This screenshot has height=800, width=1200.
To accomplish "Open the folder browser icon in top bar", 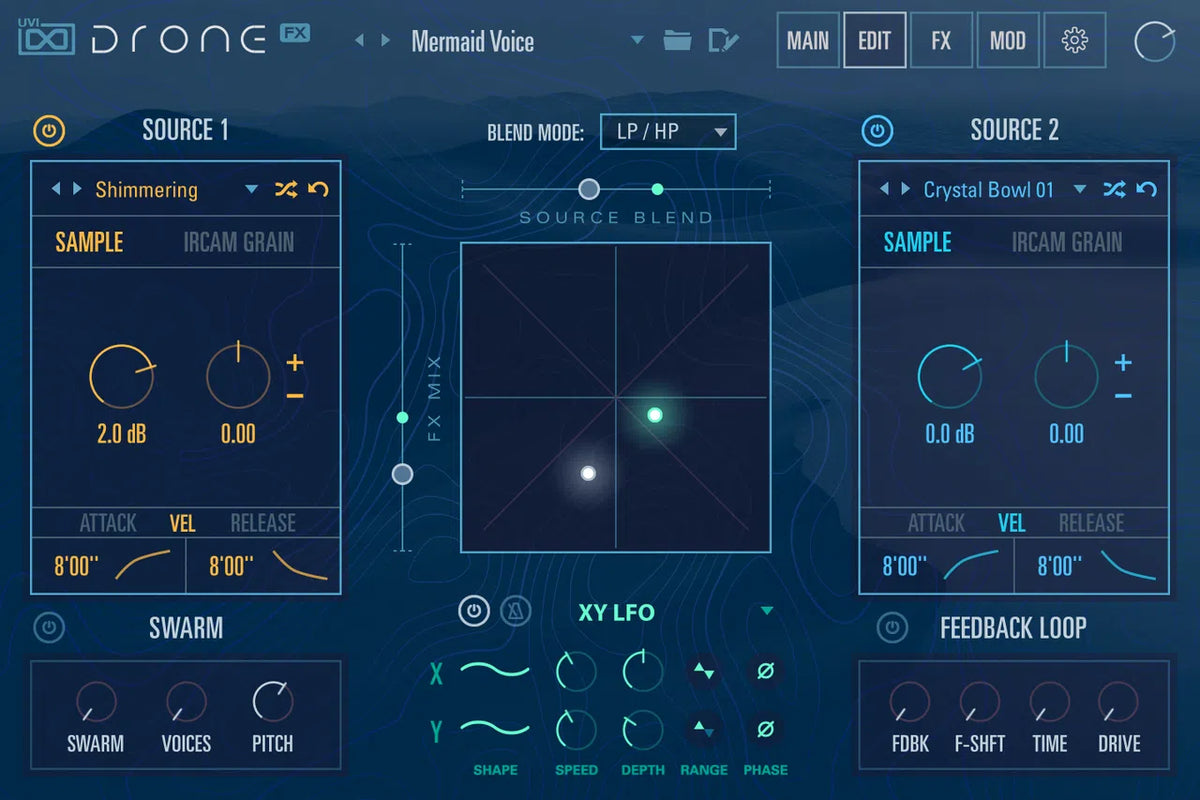I will [679, 40].
